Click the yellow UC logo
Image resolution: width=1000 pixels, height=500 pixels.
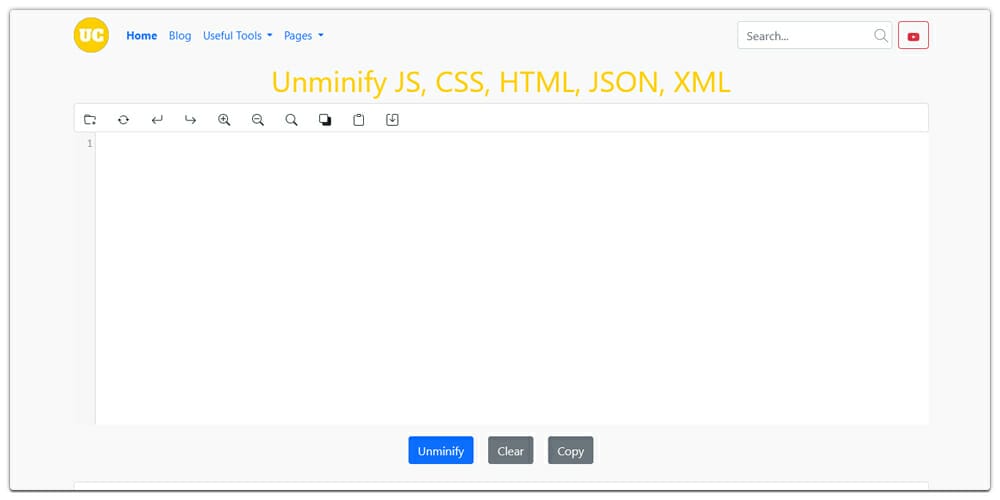[x=91, y=35]
